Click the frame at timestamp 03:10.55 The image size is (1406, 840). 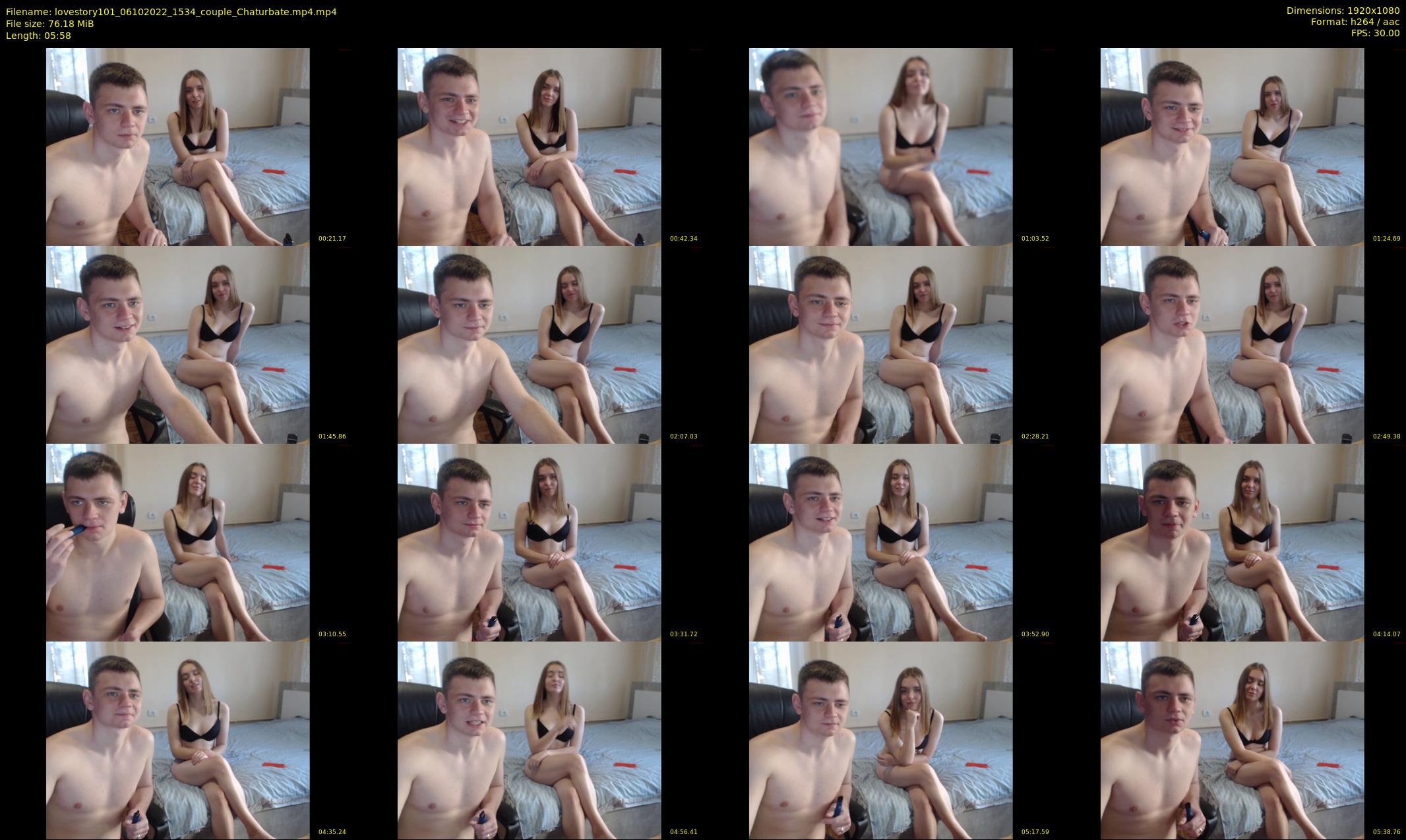click(x=177, y=542)
